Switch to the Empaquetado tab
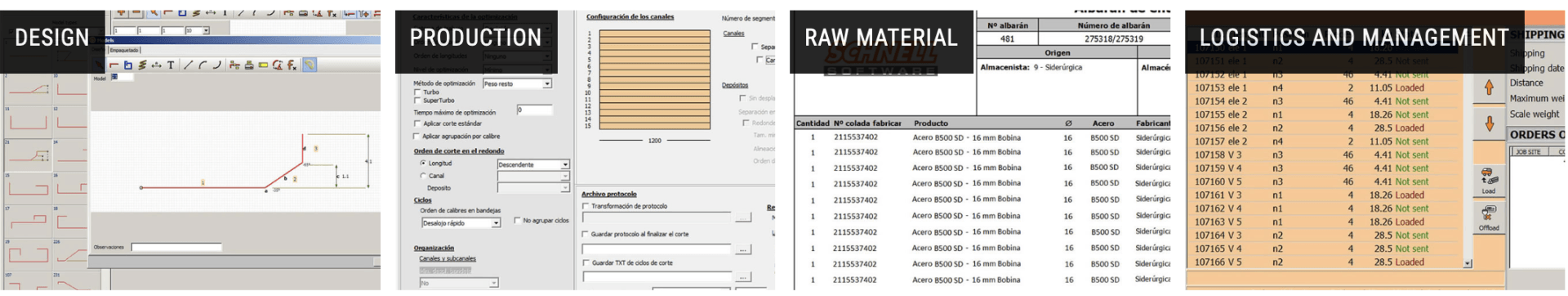The width and height of the screenshot is (1568, 296). pyautogui.click(x=125, y=50)
